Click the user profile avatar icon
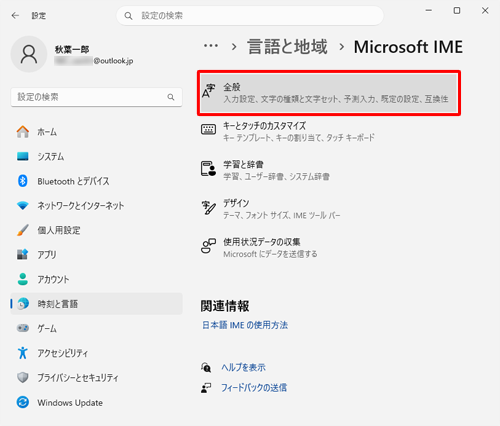This screenshot has width=500, height=426. click(x=29, y=54)
